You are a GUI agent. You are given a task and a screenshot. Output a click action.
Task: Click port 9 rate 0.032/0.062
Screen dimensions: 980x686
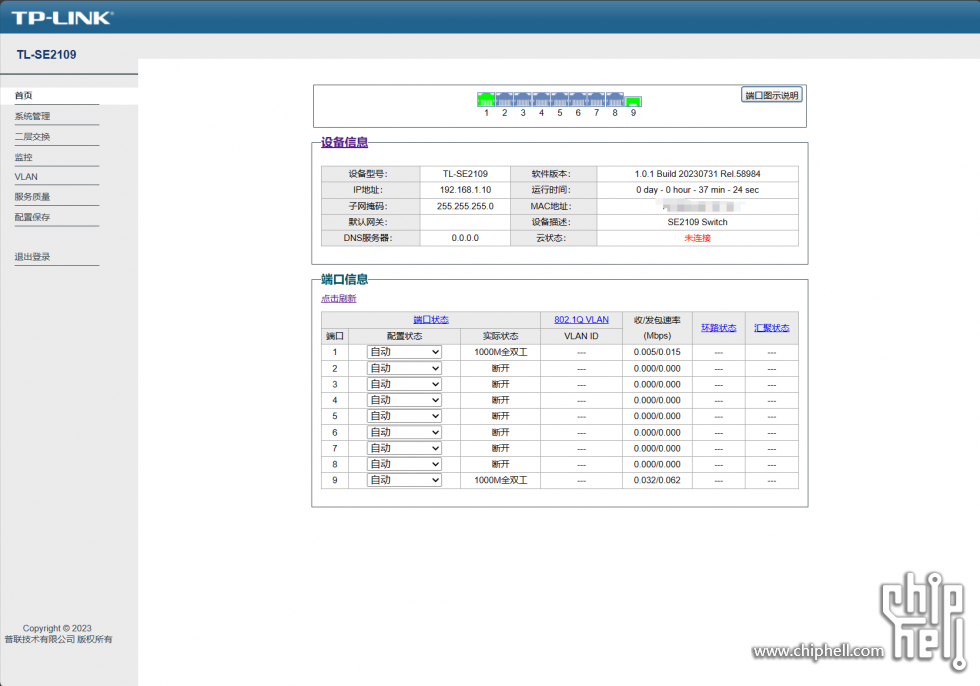coord(658,480)
